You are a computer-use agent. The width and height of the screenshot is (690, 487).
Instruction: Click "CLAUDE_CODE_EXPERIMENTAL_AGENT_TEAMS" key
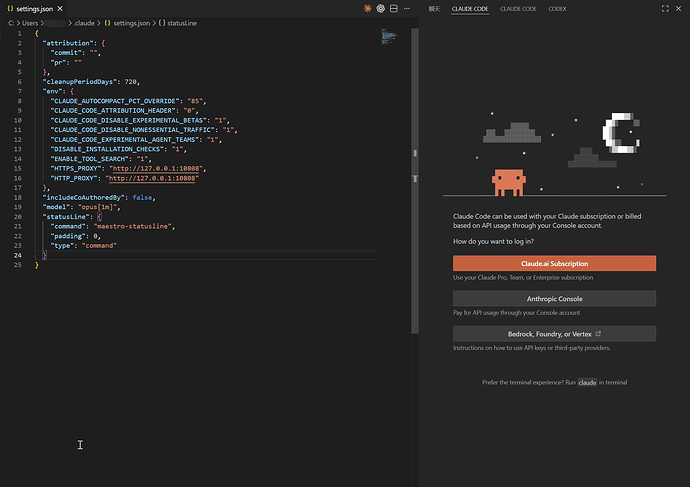(125, 140)
